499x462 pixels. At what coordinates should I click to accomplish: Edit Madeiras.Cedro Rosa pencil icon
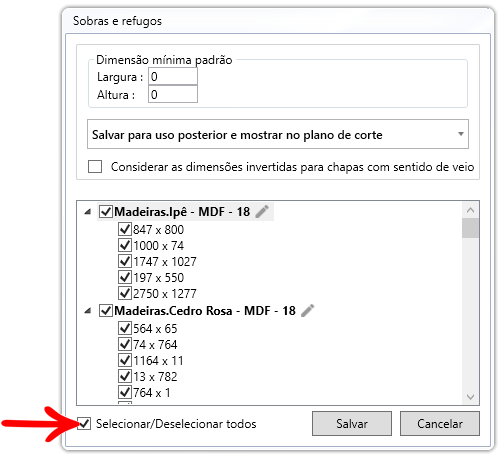tap(308, 311)
